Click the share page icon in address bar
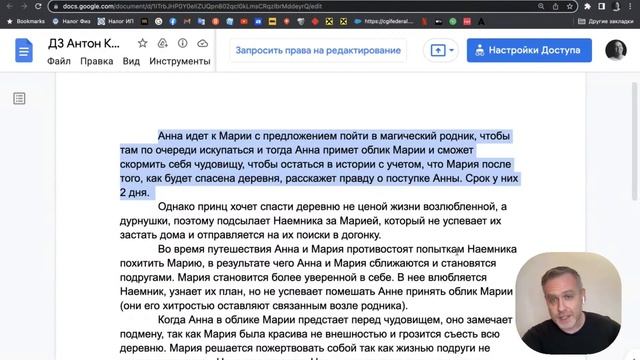Screen dimensions: 640x360 point(556,6)
